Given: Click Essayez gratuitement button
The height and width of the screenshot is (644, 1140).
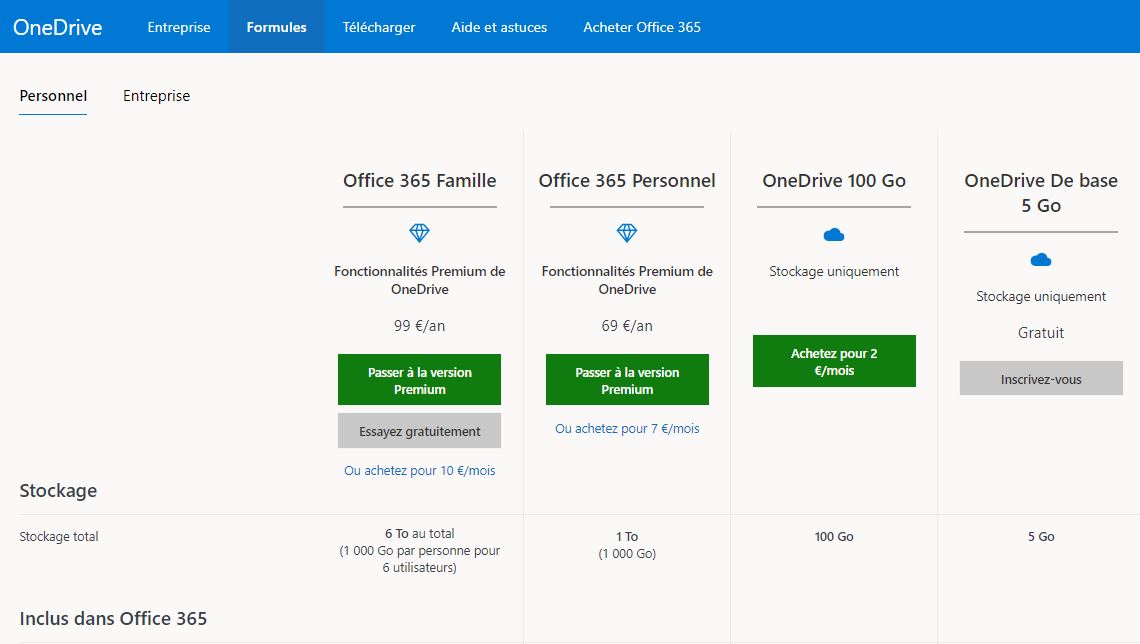Looking at the screenshot, I should coord(420,431).
